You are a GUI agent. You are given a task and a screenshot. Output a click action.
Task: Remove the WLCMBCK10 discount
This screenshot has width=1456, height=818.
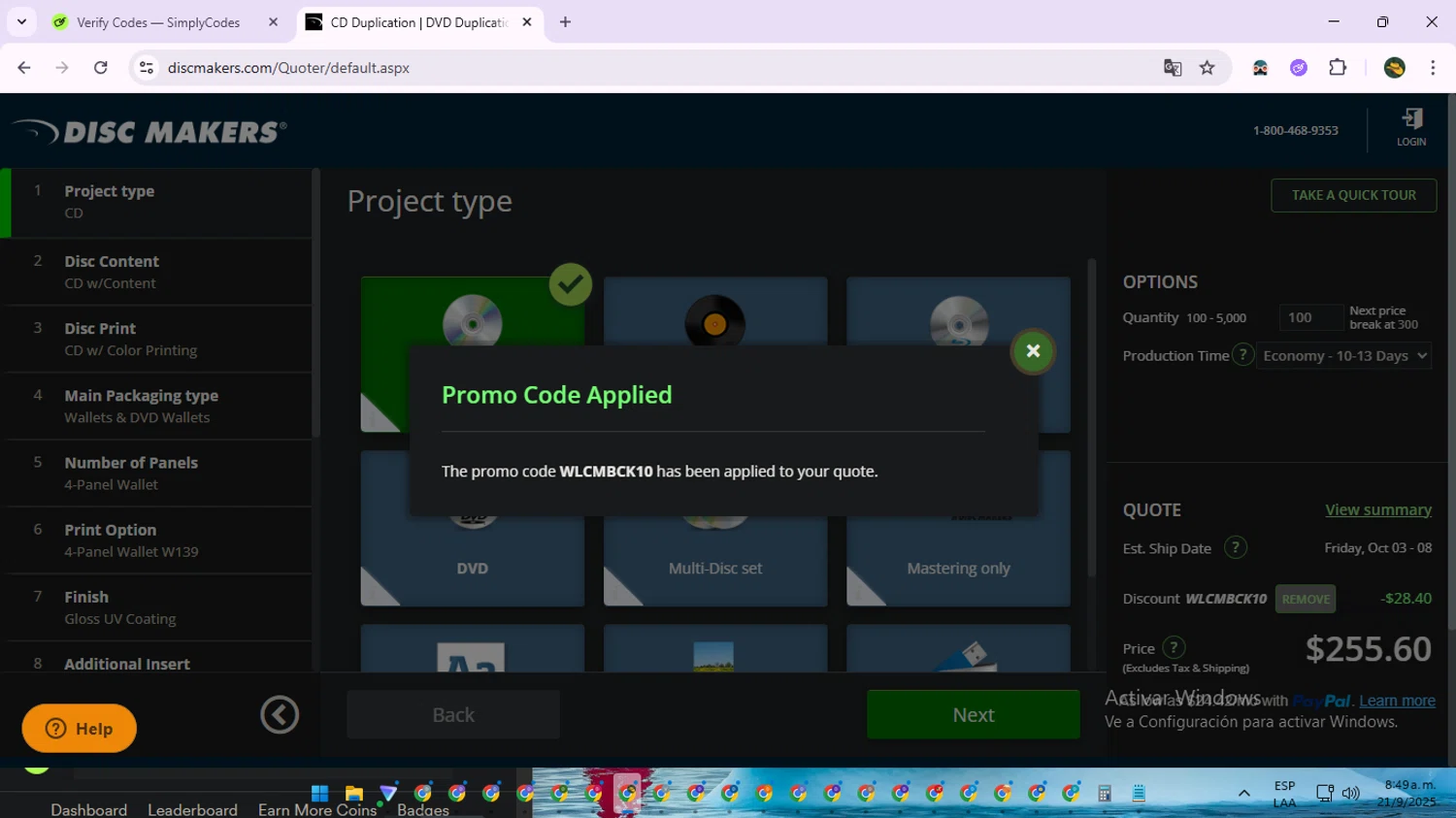pos(1306,599)
